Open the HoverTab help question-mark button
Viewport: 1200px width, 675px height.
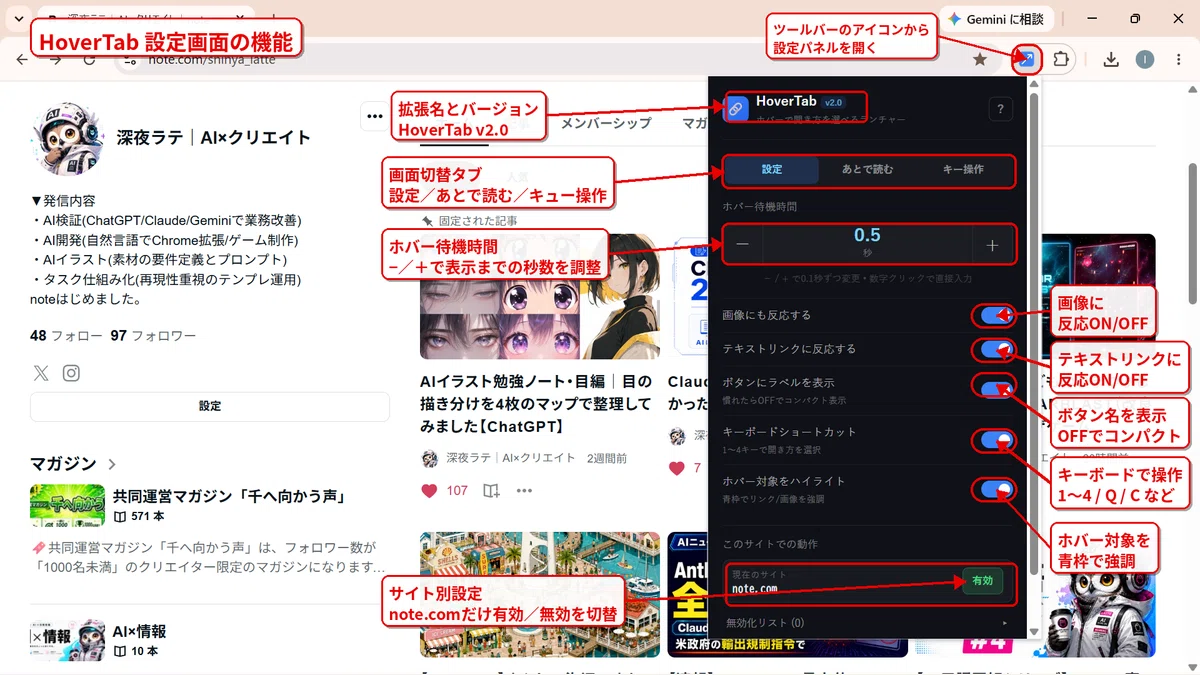pos(1000,110)
